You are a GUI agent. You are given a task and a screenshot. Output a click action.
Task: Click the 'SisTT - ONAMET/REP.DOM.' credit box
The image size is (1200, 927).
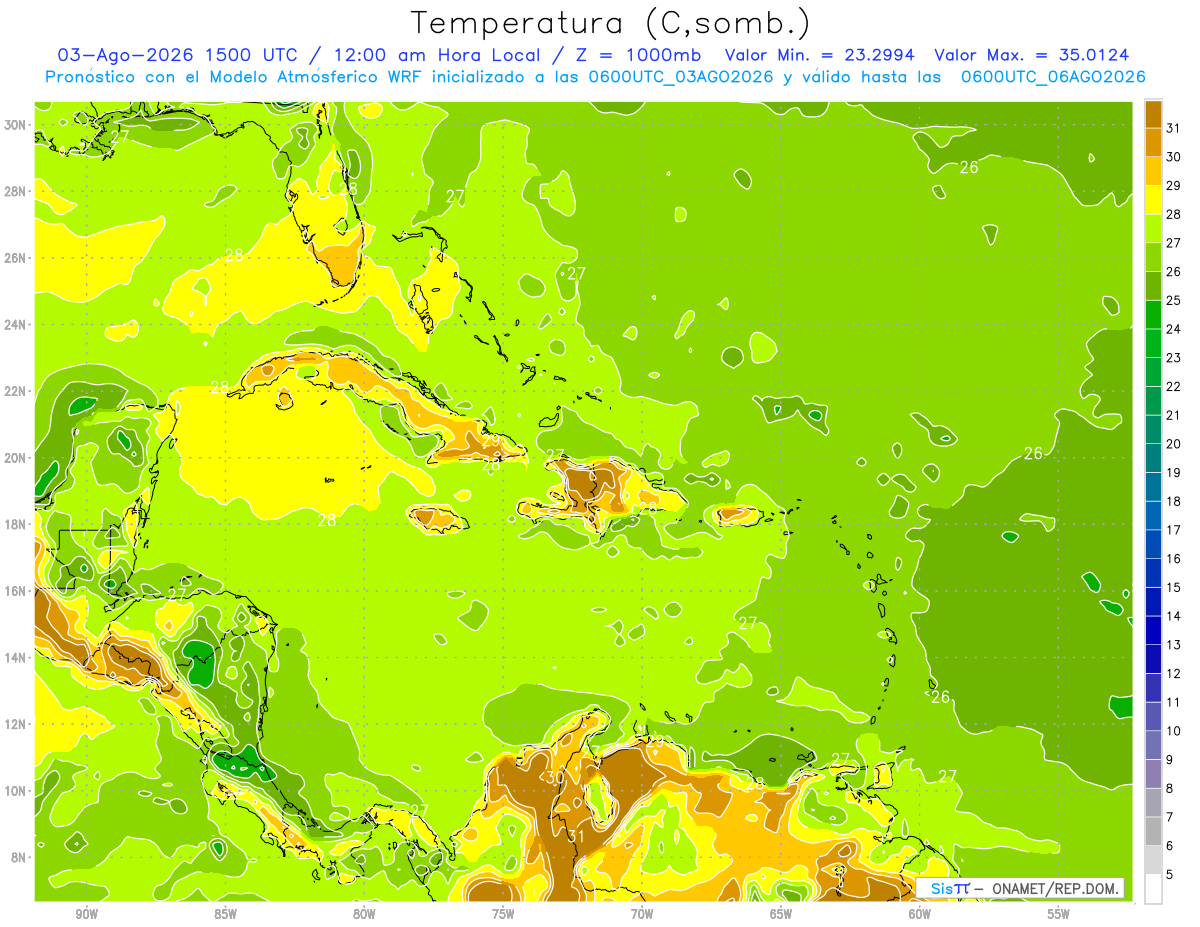tap(1020, 888)
